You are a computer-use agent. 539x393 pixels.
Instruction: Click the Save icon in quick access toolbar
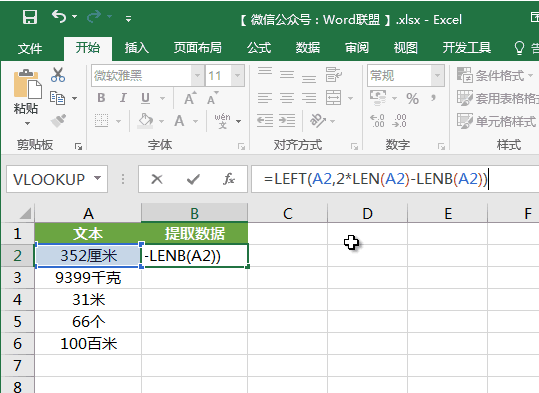[x=30, y=17]
